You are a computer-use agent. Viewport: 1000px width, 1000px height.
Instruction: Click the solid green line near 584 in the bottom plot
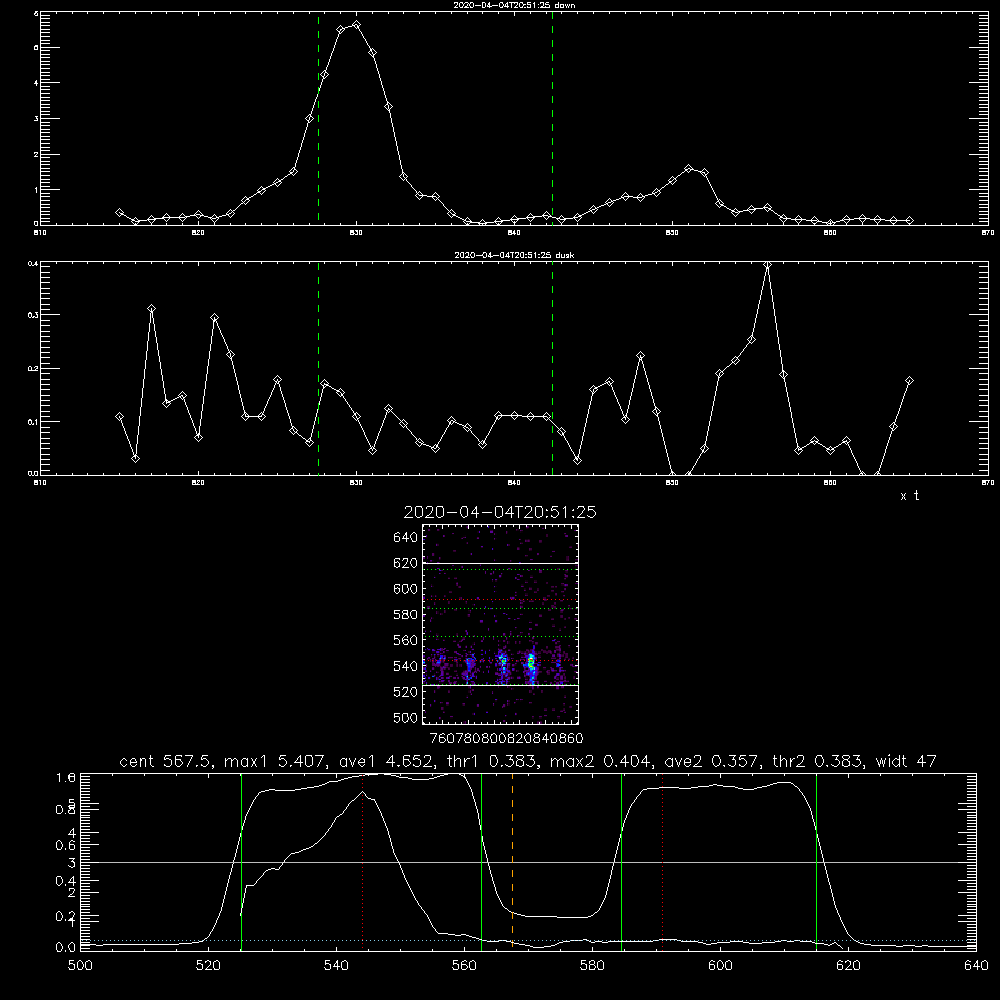pyautogui.click(x=621, y=862)
